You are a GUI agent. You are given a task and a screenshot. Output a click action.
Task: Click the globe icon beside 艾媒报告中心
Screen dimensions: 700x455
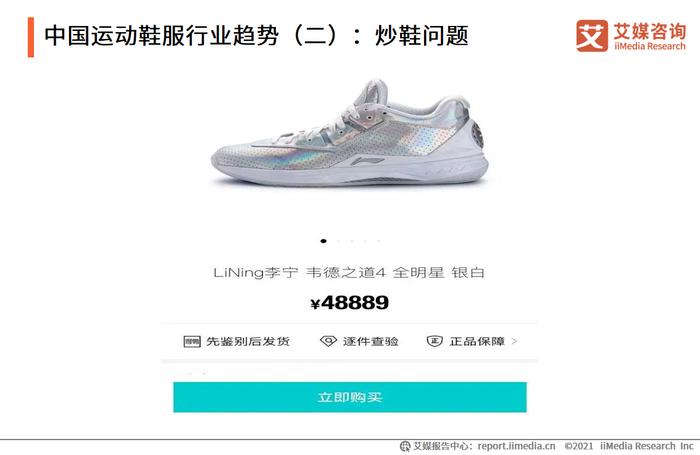(404, 446)
